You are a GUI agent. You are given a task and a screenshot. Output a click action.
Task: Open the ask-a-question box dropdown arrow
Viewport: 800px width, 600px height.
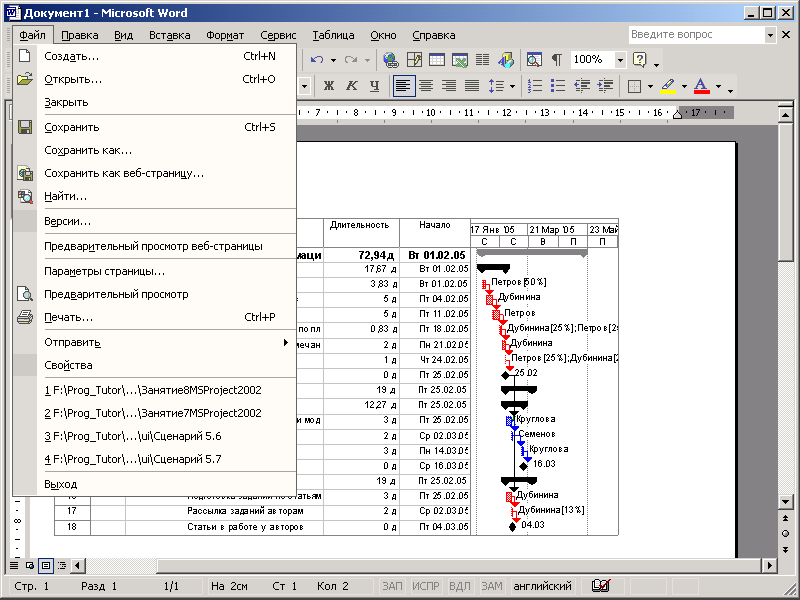[x=770, y=35]
